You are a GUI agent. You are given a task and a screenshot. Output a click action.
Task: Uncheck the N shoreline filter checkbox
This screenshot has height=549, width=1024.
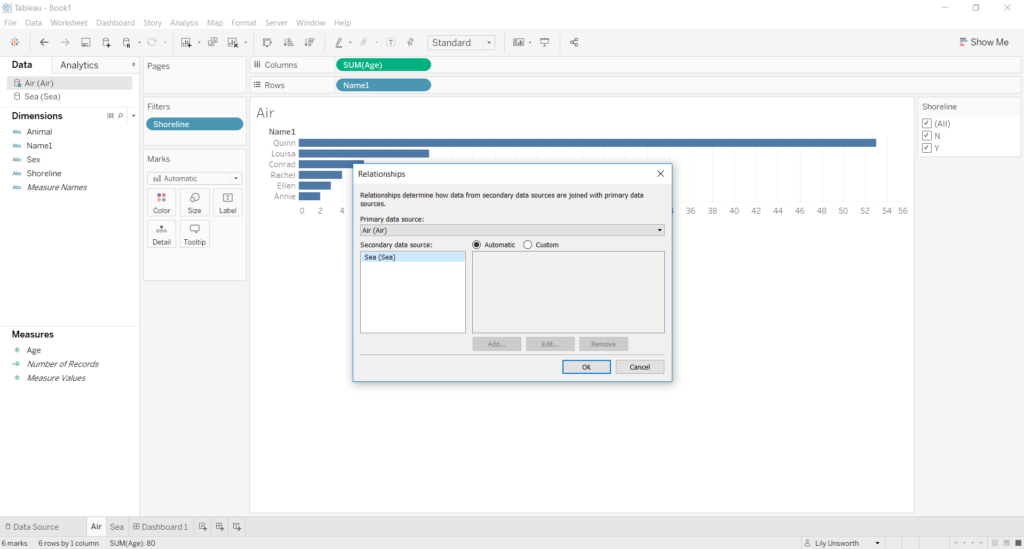click(927, 136)
